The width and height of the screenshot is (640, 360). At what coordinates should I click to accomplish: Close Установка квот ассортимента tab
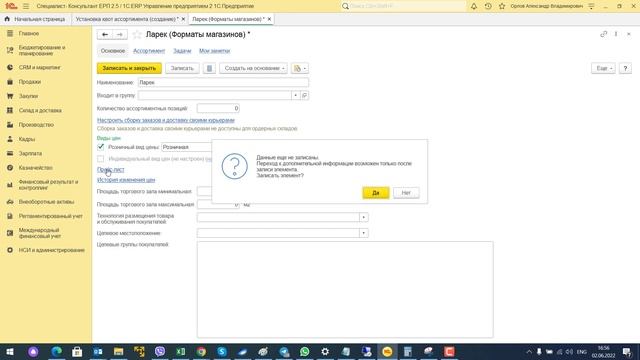183,19
